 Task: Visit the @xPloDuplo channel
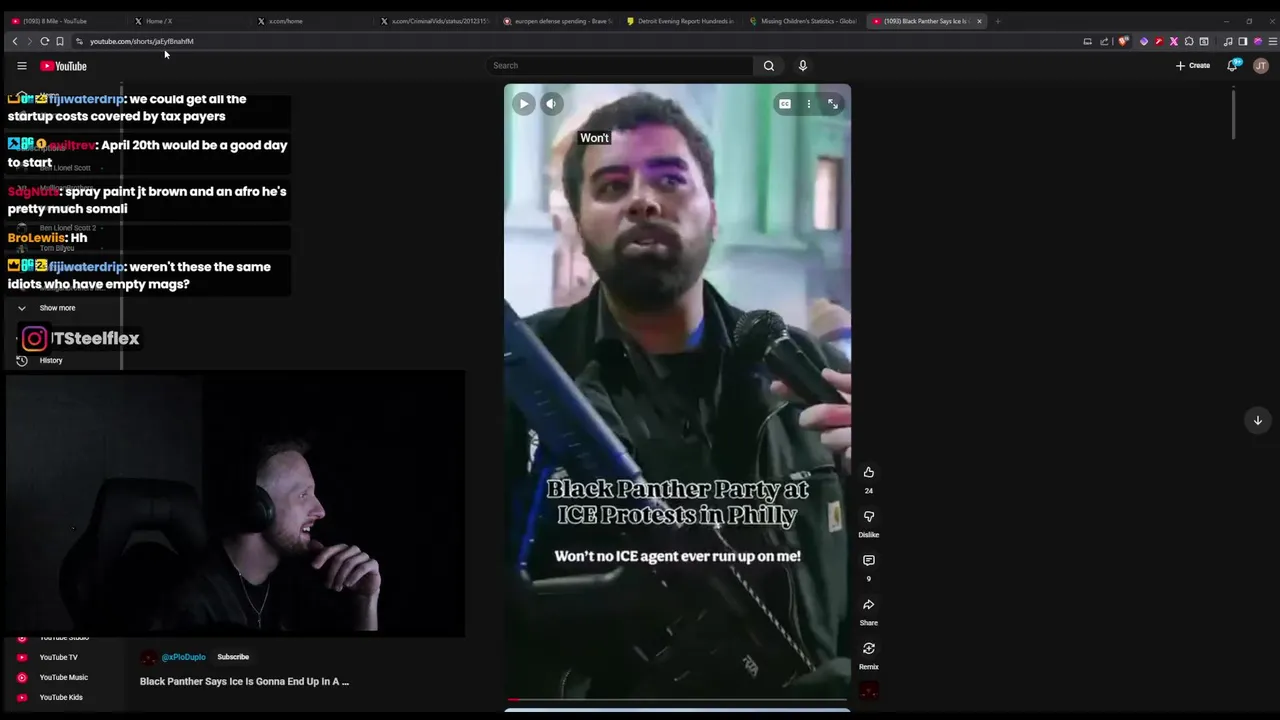(183, 657)
